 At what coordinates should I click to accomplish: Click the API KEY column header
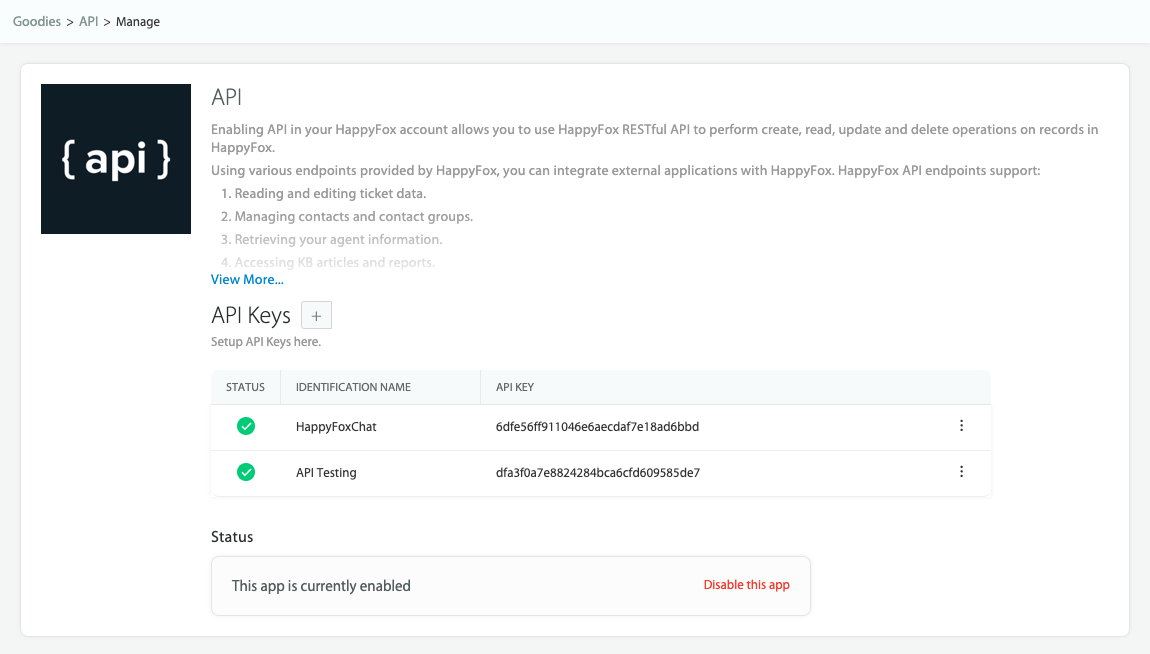(x=515, y=387)
